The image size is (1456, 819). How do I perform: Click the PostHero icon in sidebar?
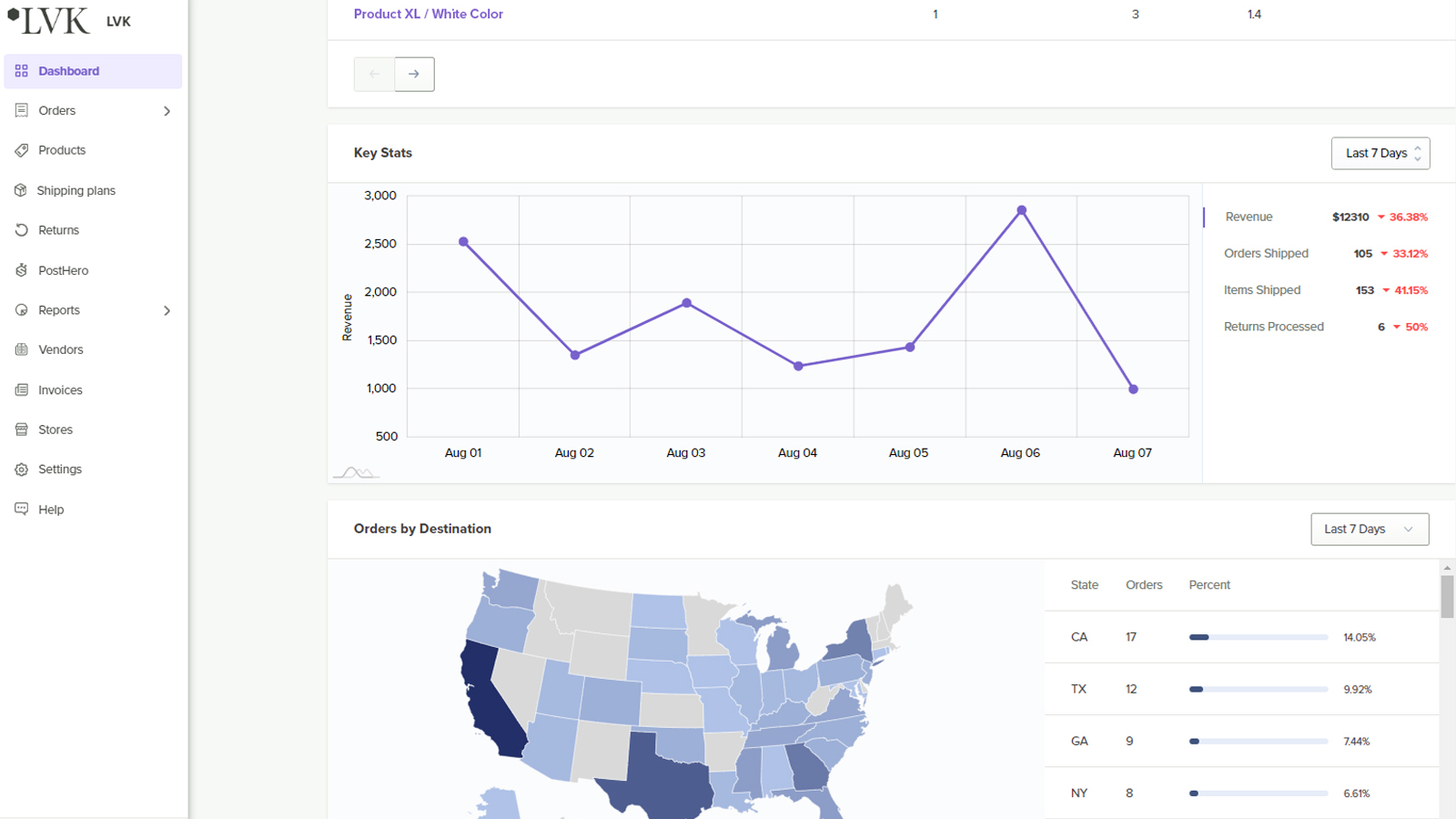22,270
